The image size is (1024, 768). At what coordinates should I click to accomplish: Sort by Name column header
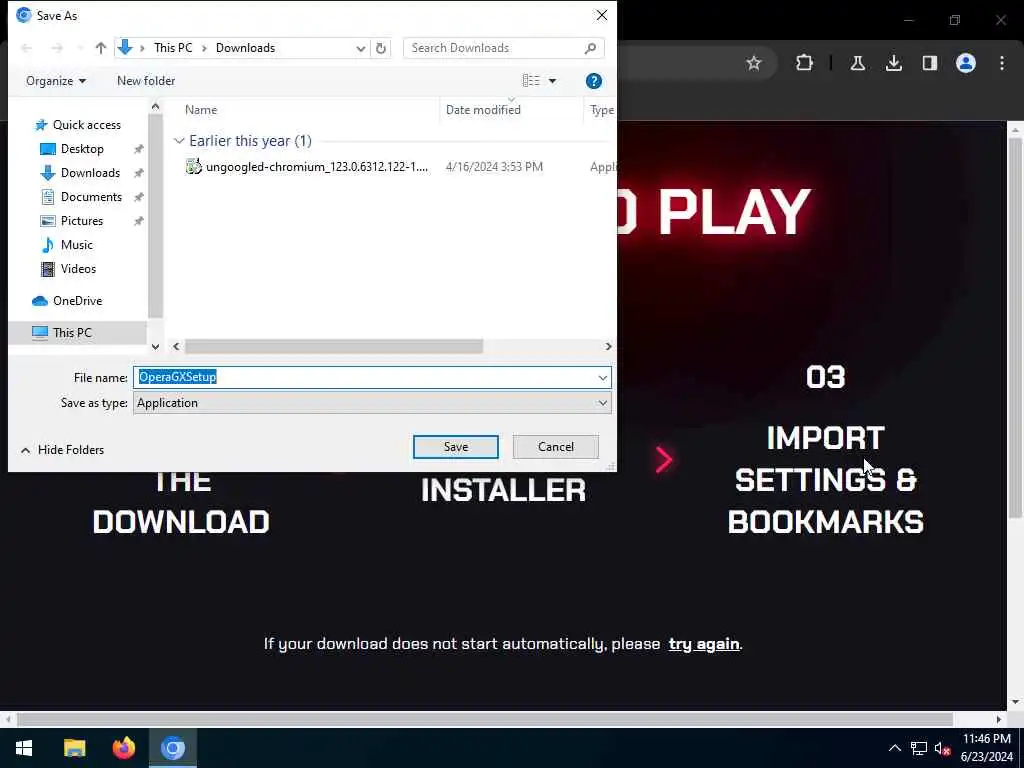click(200, 110)
